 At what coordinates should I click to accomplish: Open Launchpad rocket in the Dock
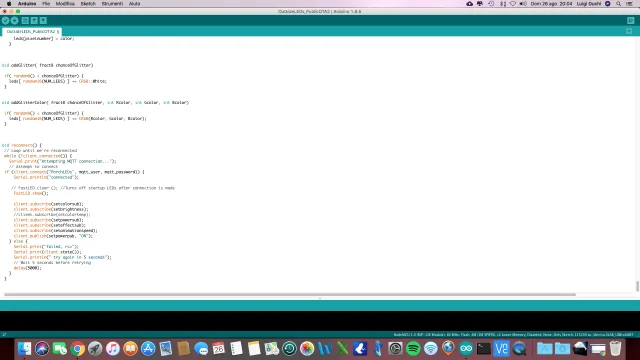click(95, 349)
